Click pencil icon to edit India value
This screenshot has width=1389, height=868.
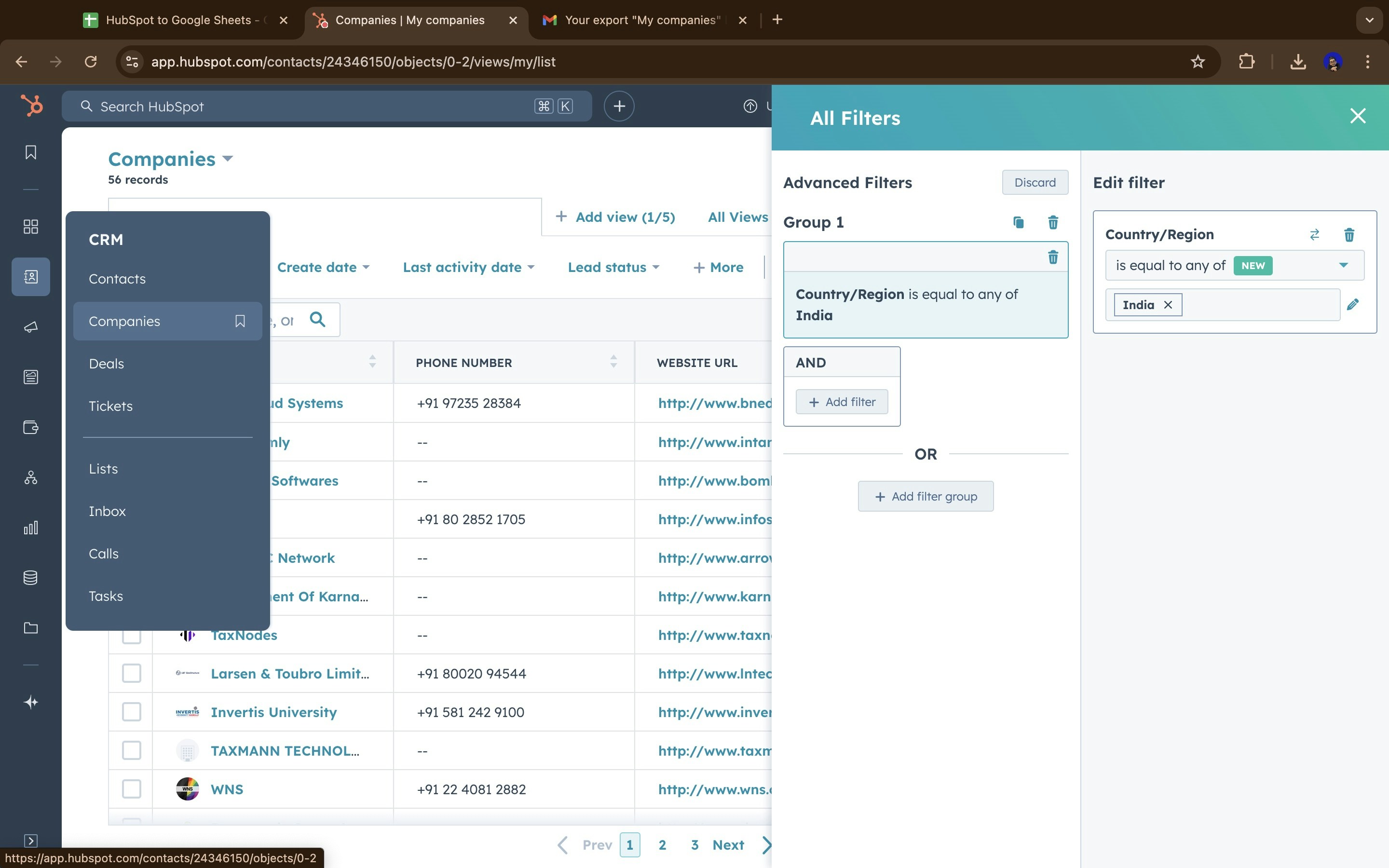pyautogui.click(x=1353, y=304)
